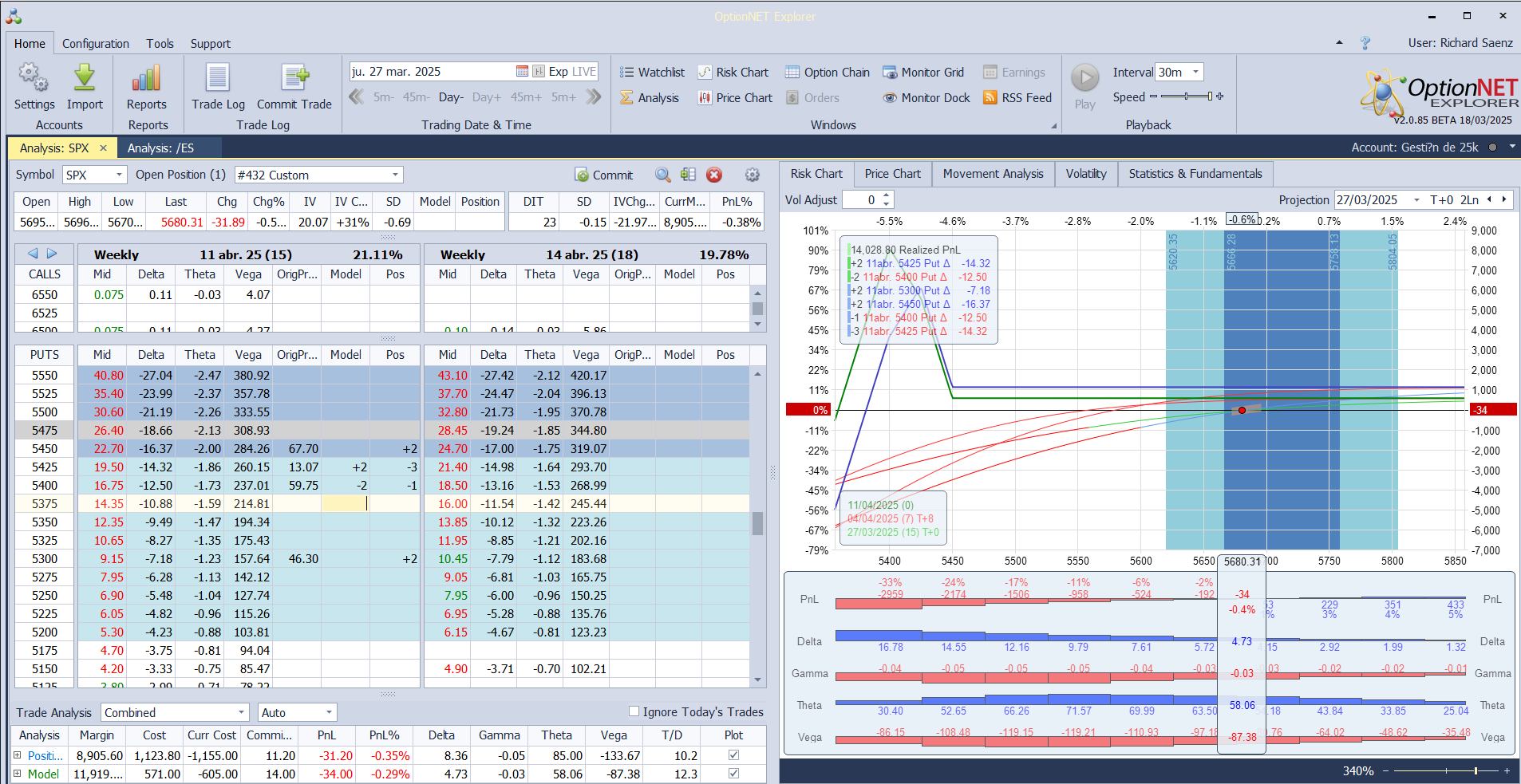Click the Commit button in analysis toolbar
1521x784 pixels.
604,175
